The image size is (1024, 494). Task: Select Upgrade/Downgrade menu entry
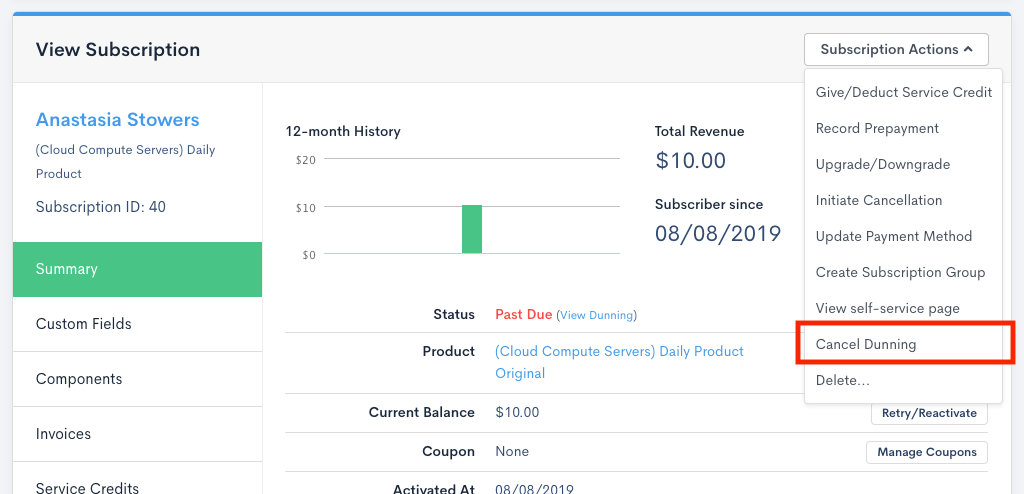(x=882, y=164)
